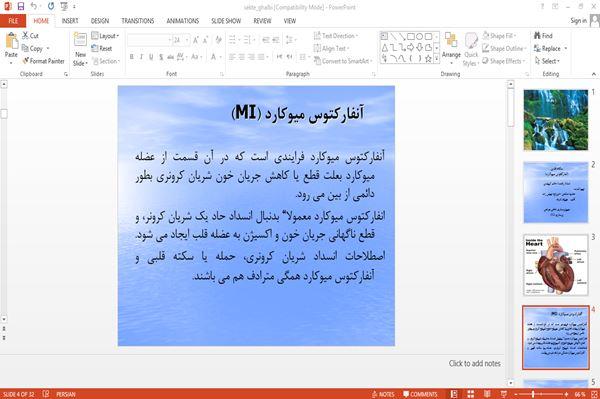The image size is (600, 399).
Task: Click the Paste clipboard icon
Action: (11, 41)
